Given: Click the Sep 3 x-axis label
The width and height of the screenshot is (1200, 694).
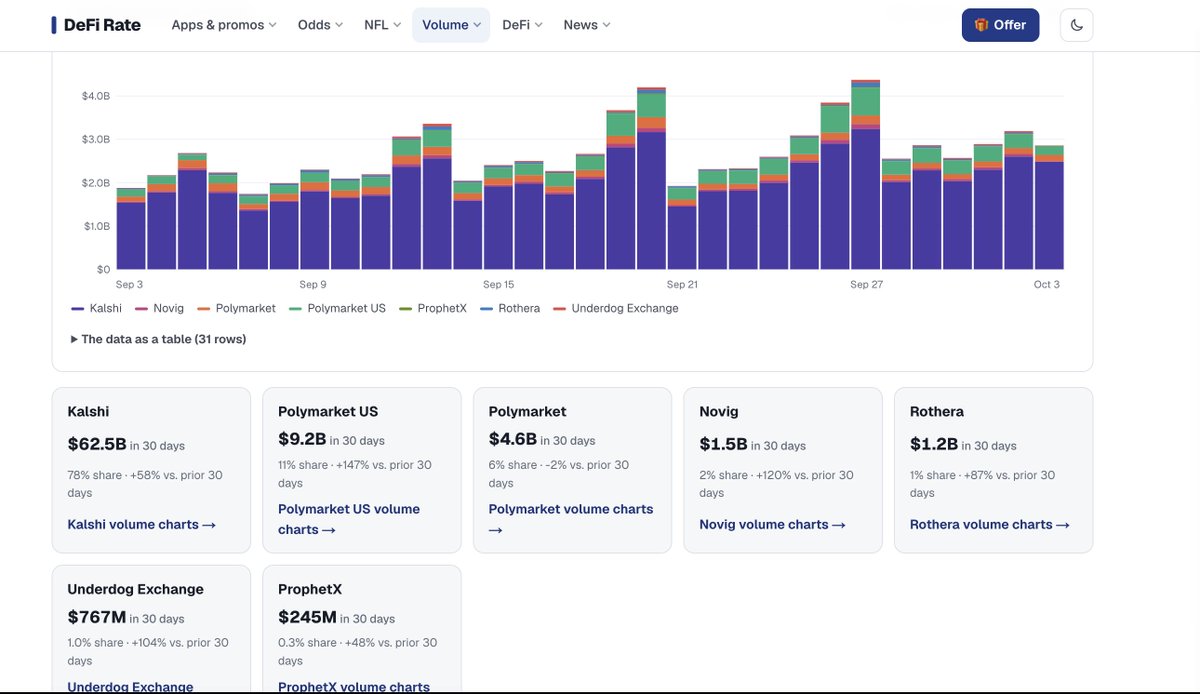Looking at the screenshot, I should 130,285.
